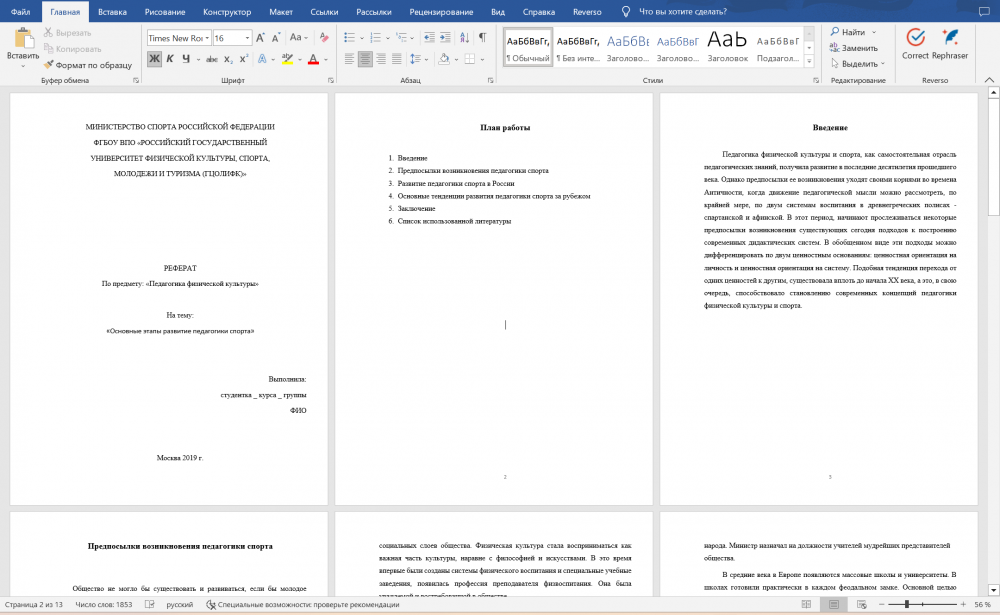
Task: Decrease font size with the smaller A icon
Action: [276, 38]
